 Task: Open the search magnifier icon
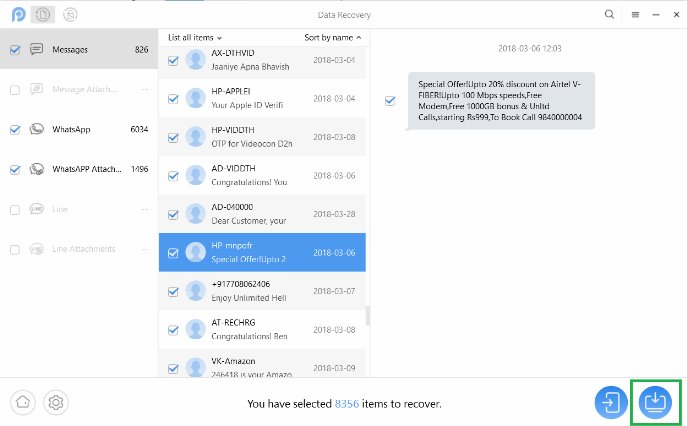tap(609, 14)
